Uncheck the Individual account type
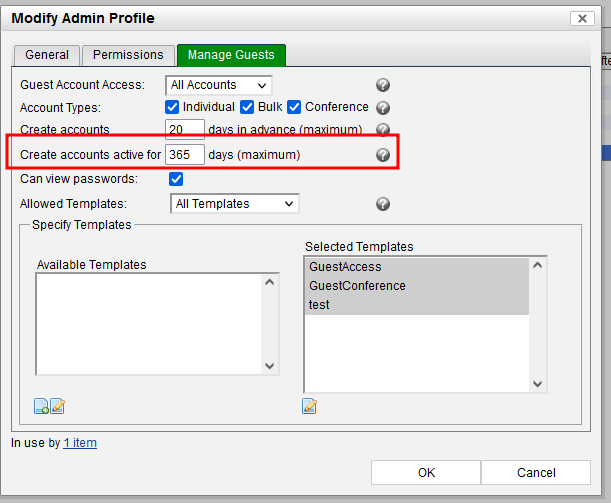Screen dimensions: 611x503 [x=173, y=107]
